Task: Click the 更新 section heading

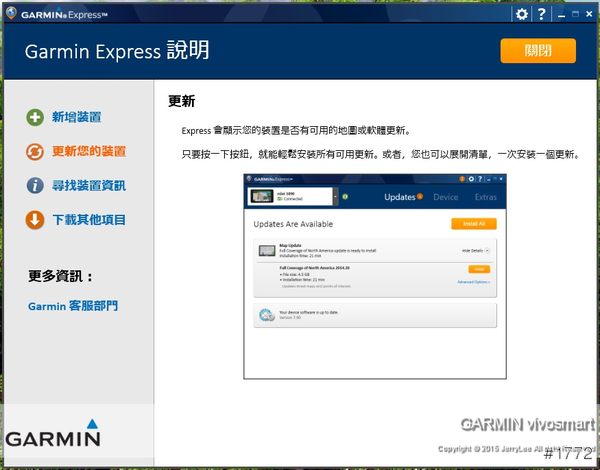Action: [182, 101]
